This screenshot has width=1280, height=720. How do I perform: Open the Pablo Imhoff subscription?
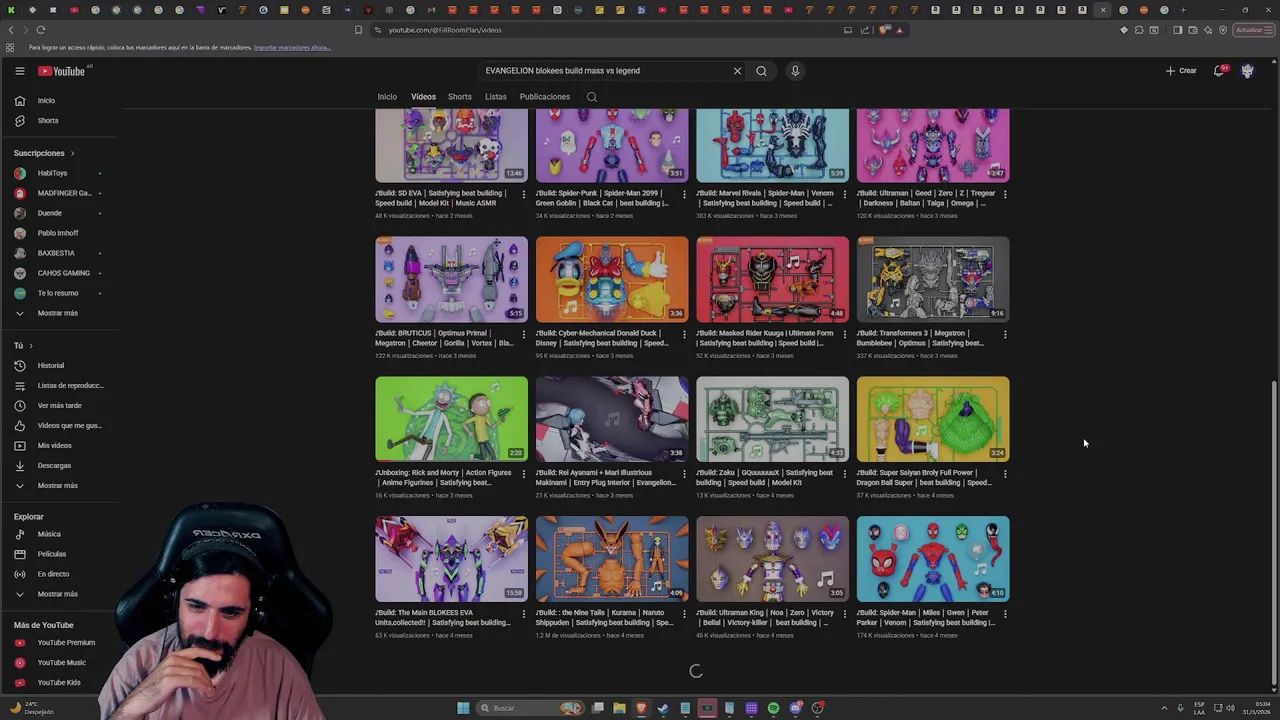pyautogui.click(x=60, y=233)
